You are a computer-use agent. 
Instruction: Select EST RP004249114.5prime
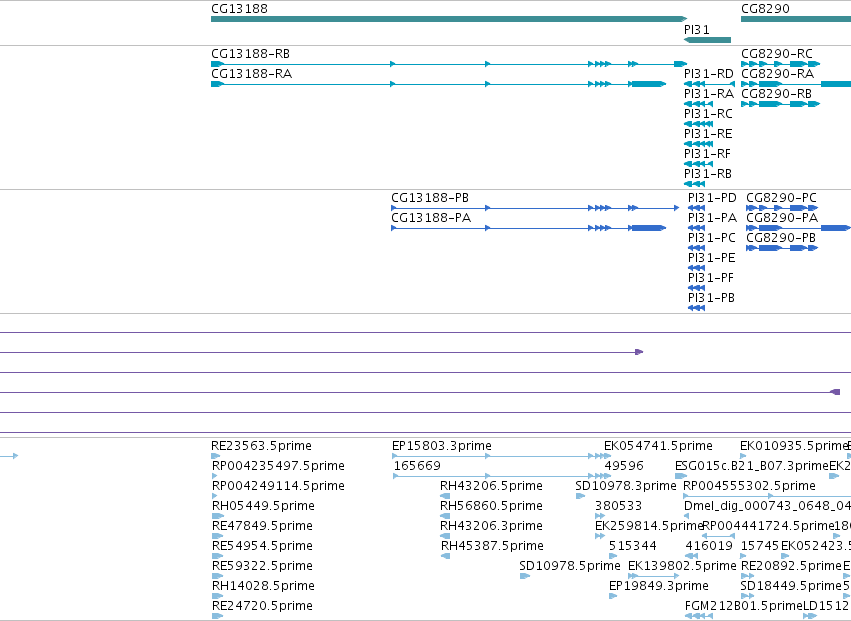[x=278, y=486]
